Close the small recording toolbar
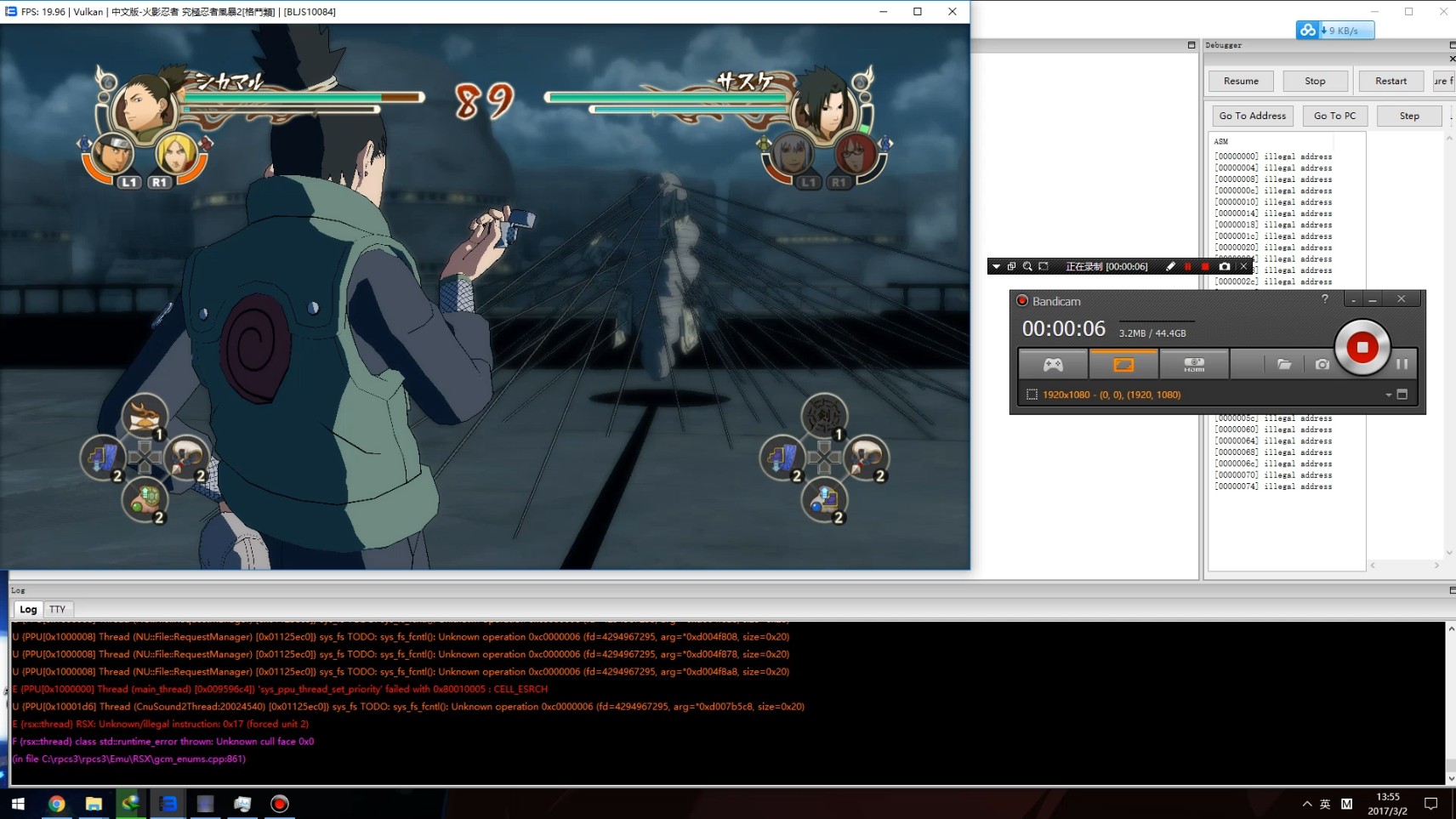 click(1243, 266)
